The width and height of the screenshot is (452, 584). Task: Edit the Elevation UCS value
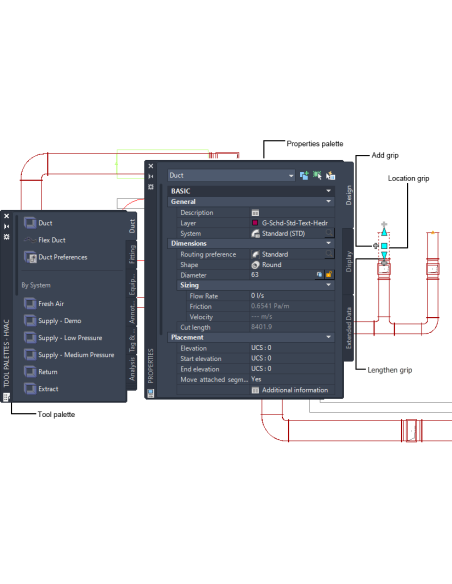click(x=292, y=348)
